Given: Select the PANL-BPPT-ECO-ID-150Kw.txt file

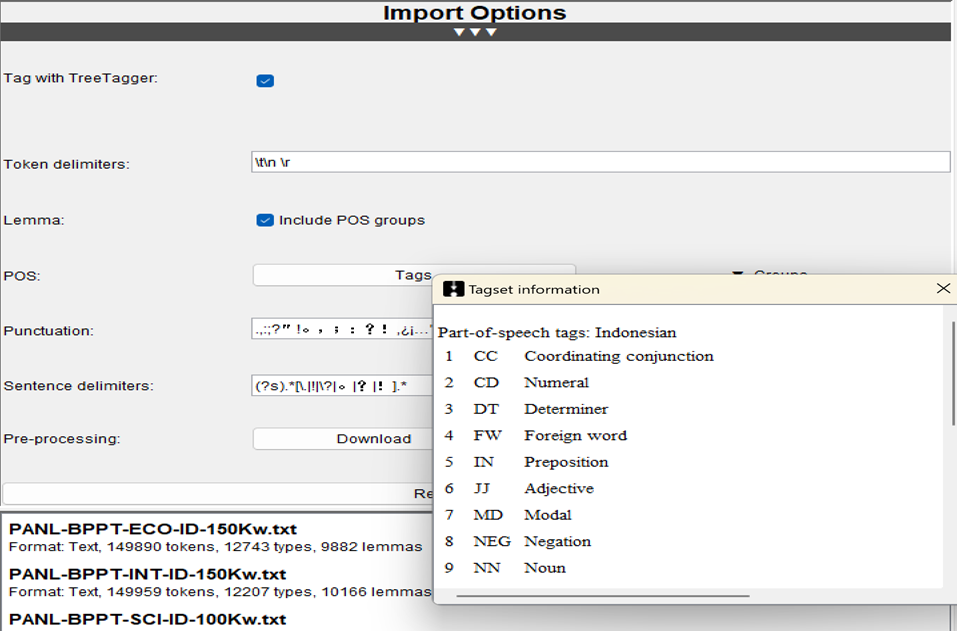Looking at the screenshot, I should coord(153,529).
